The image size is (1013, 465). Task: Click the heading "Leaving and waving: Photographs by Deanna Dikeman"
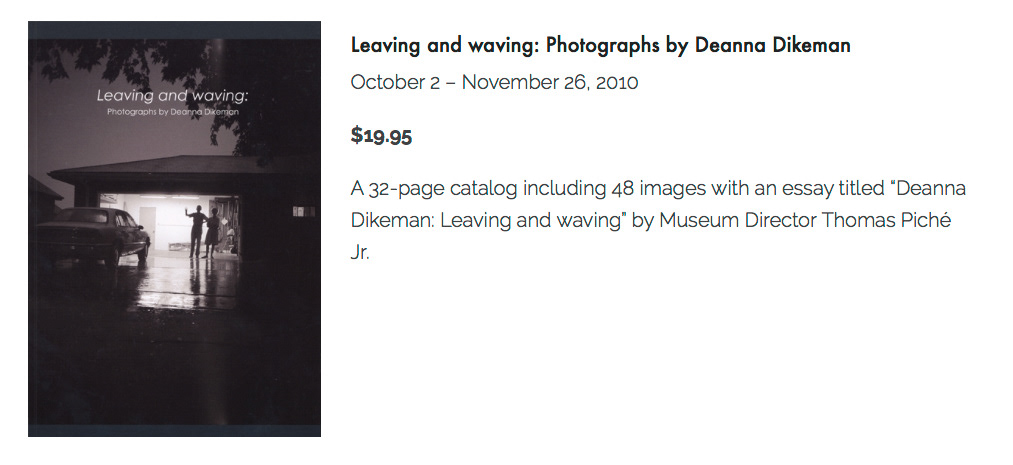[x=600, y=46]
